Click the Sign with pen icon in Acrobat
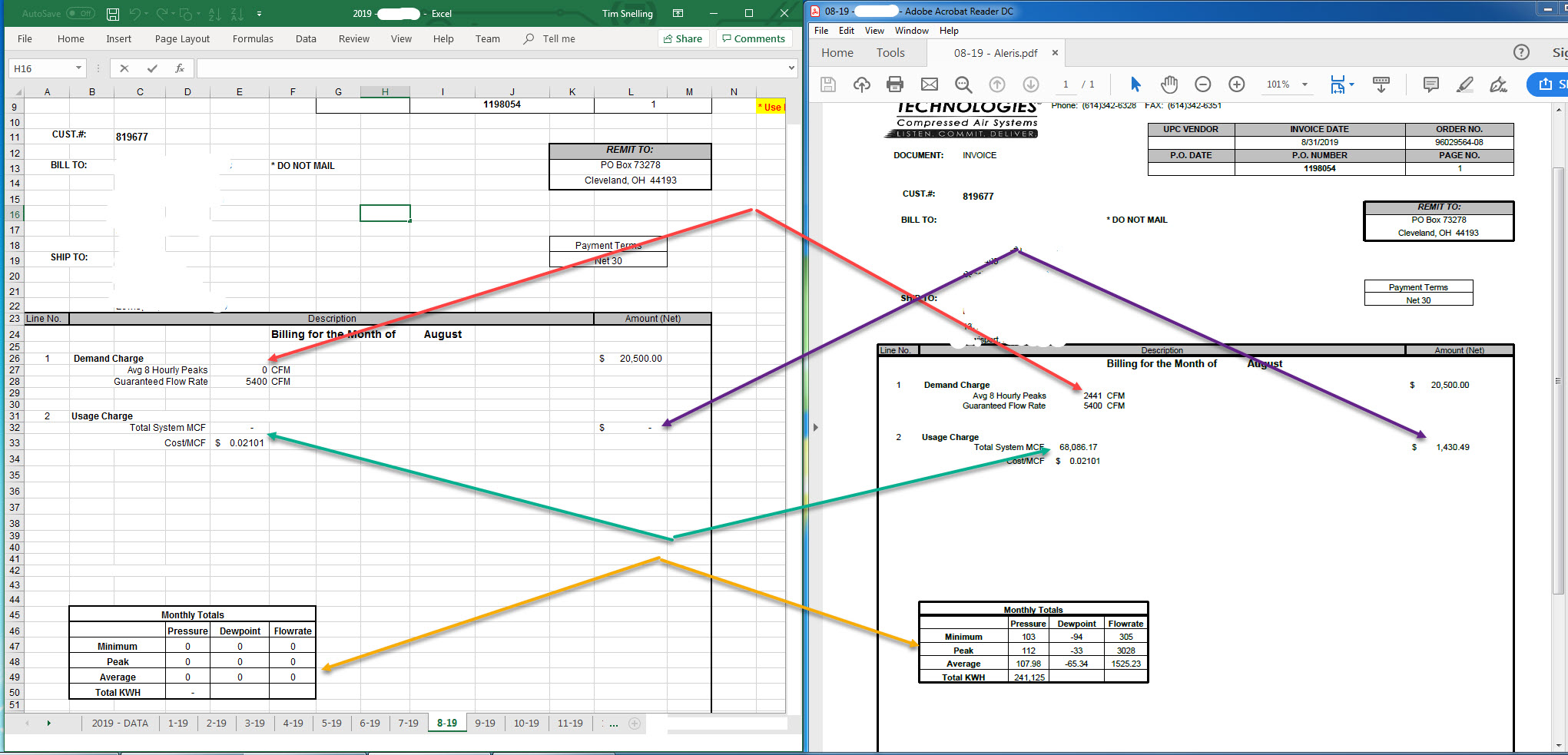 (x=1498, y=84)
